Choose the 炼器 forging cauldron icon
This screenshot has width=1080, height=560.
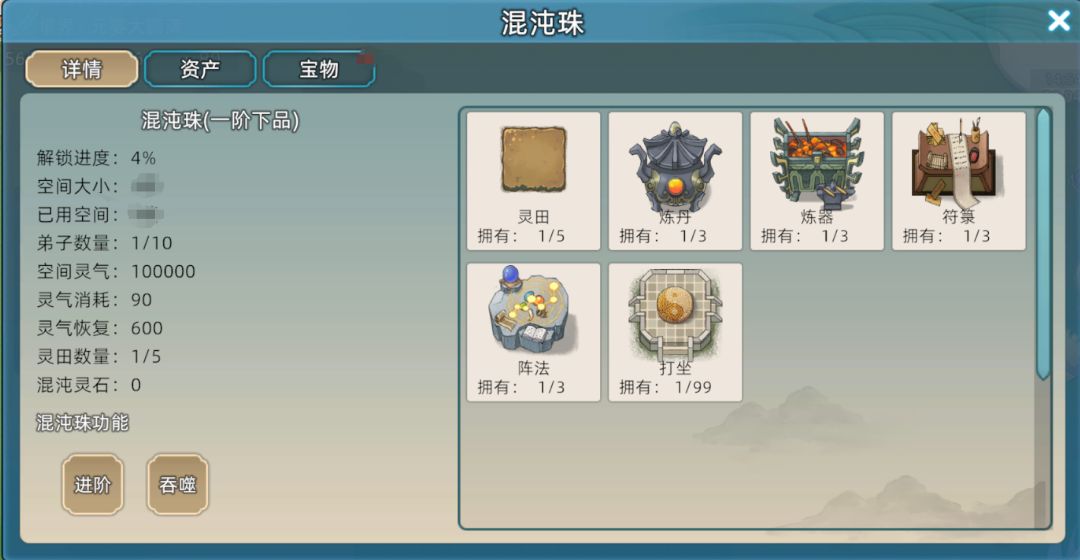tap(817, 163)
